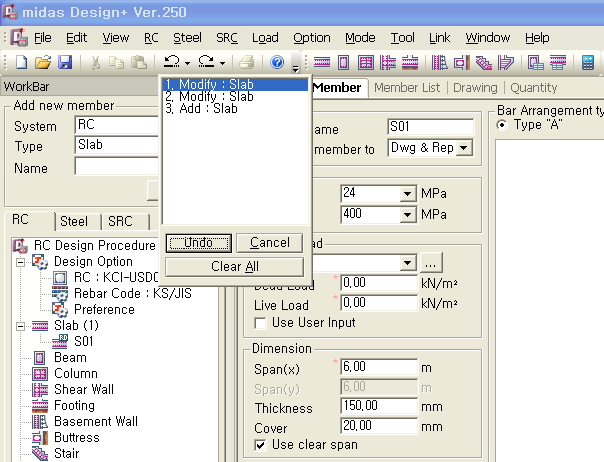Click the Basement Wall toolbar icon
This screenshot has width=604, height=462.
point(440,62)
